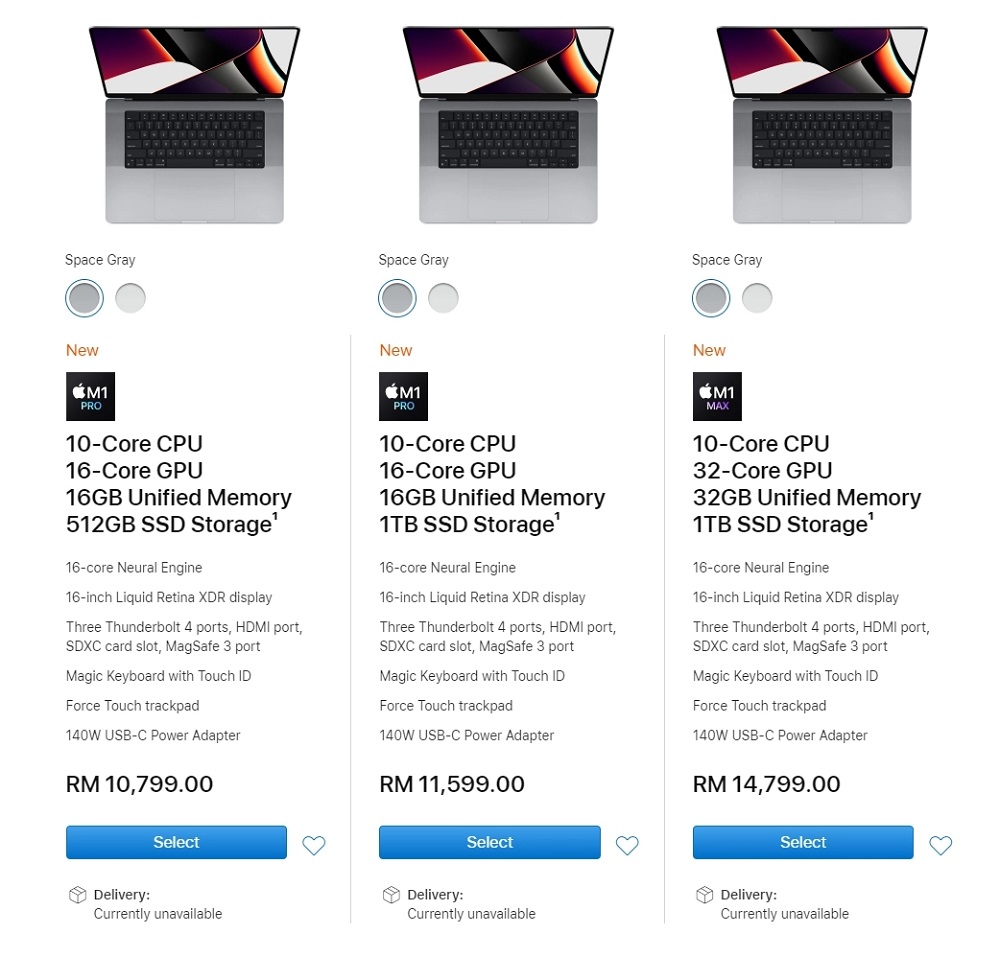Viewport: 1000px width, 957px height.
Task: Select the RM 11,599.00 MacBook Pro
Action: pos(490,842)
